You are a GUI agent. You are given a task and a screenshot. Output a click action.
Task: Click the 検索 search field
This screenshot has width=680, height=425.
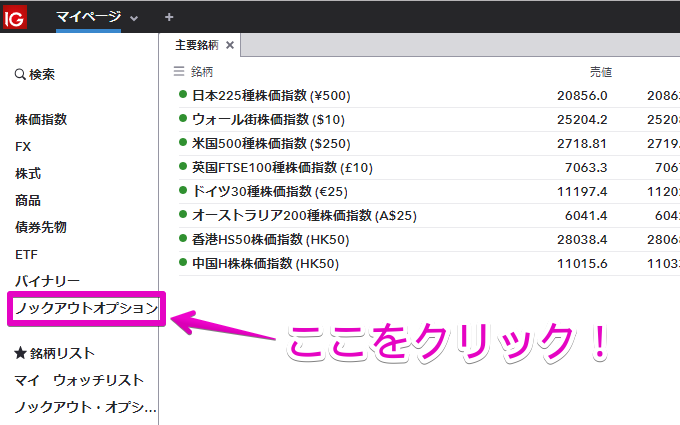click(x=35, y=74)
